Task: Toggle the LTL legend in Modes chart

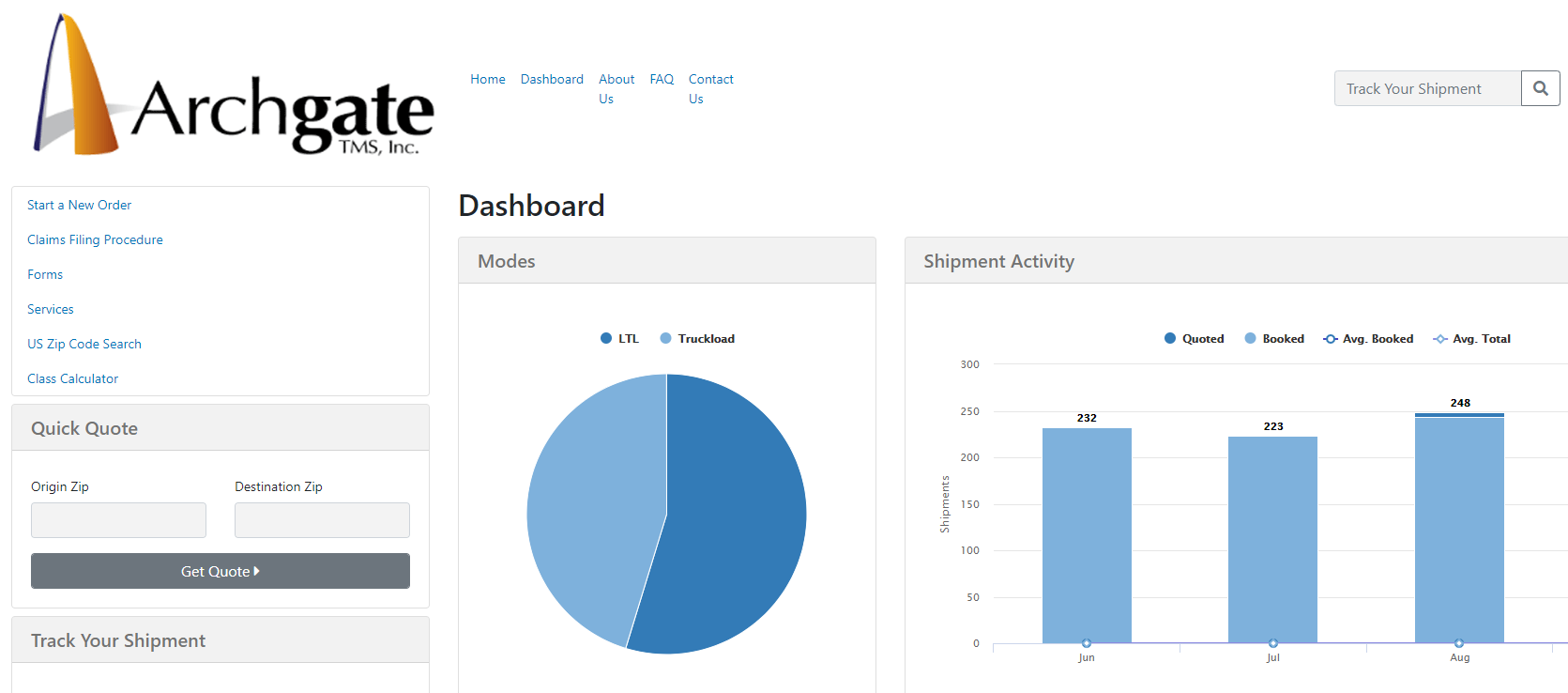Action: coord(619,339)
